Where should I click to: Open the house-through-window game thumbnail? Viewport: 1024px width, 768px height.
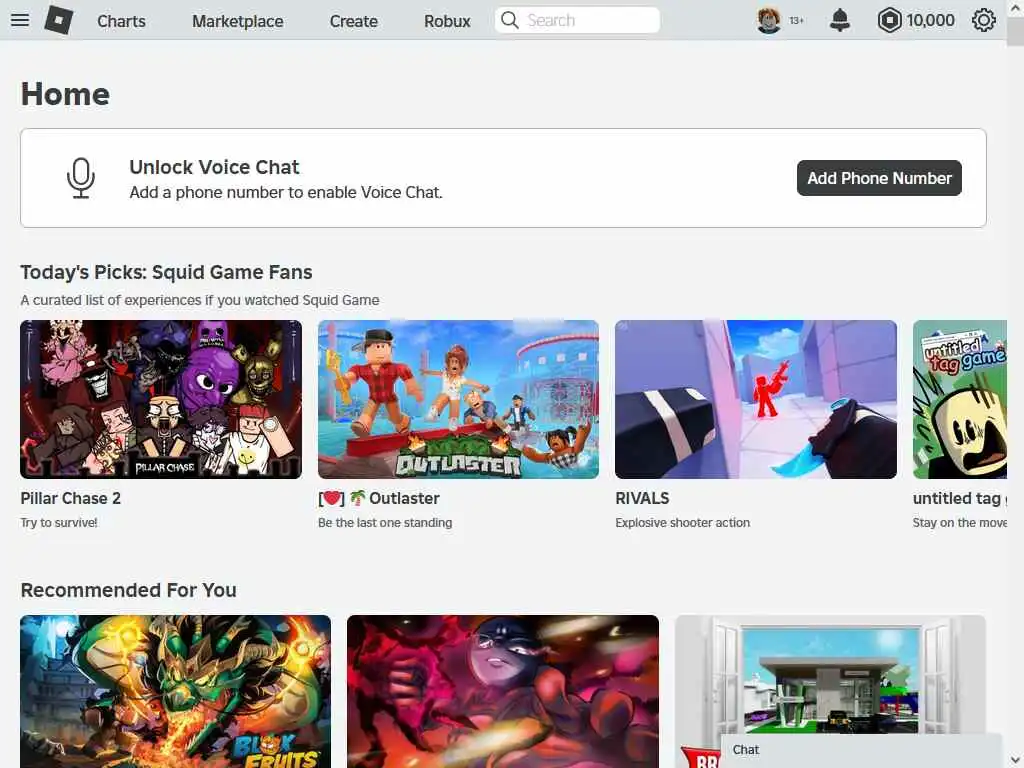click(x=830, y=673)
